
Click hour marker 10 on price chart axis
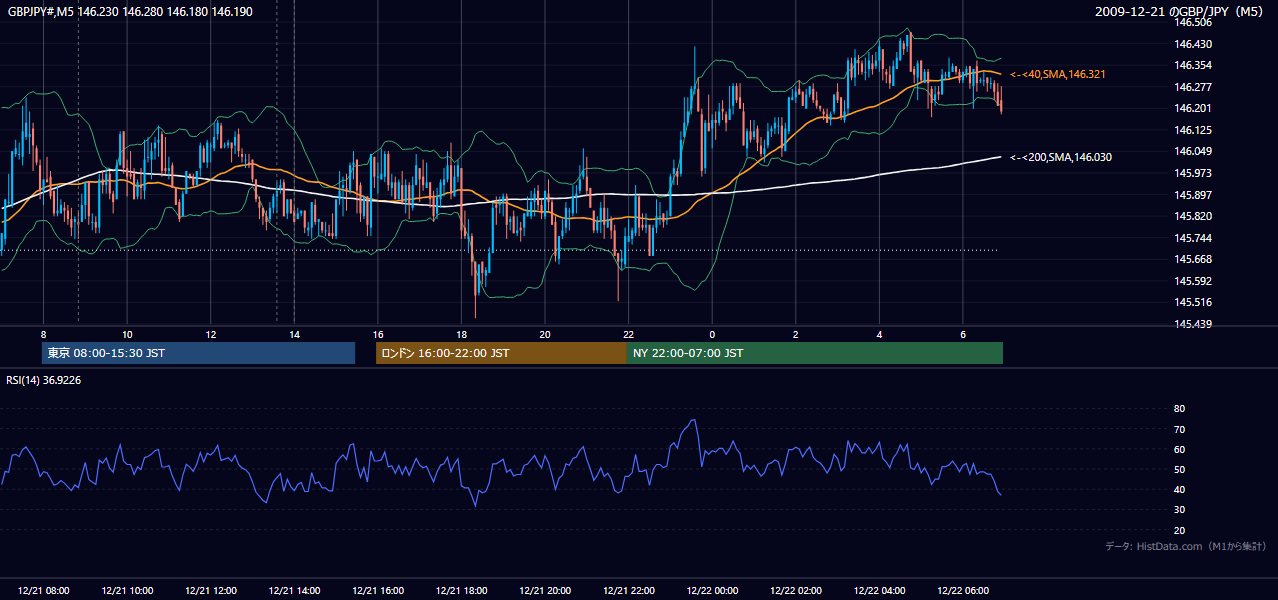pyautogui.click(x=127, y=334)
